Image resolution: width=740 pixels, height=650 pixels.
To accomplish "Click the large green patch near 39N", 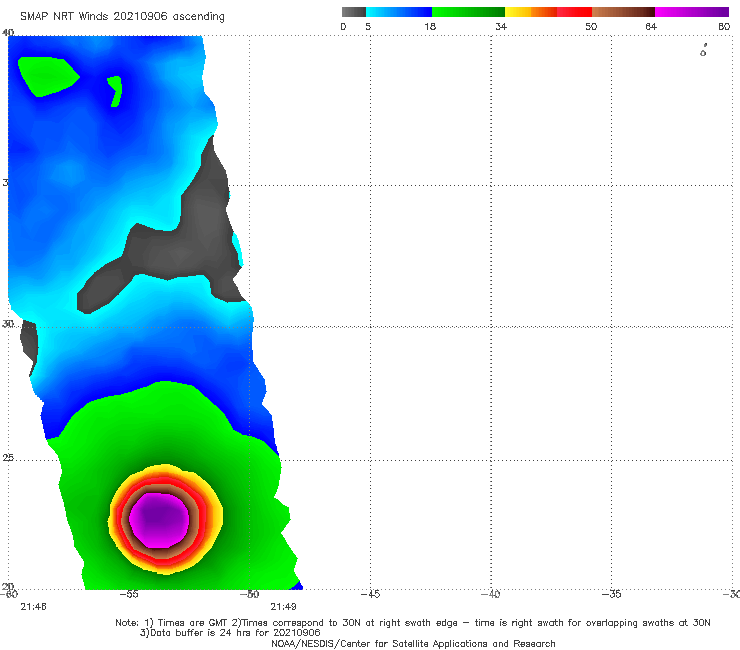I will [x=47, y=76].
